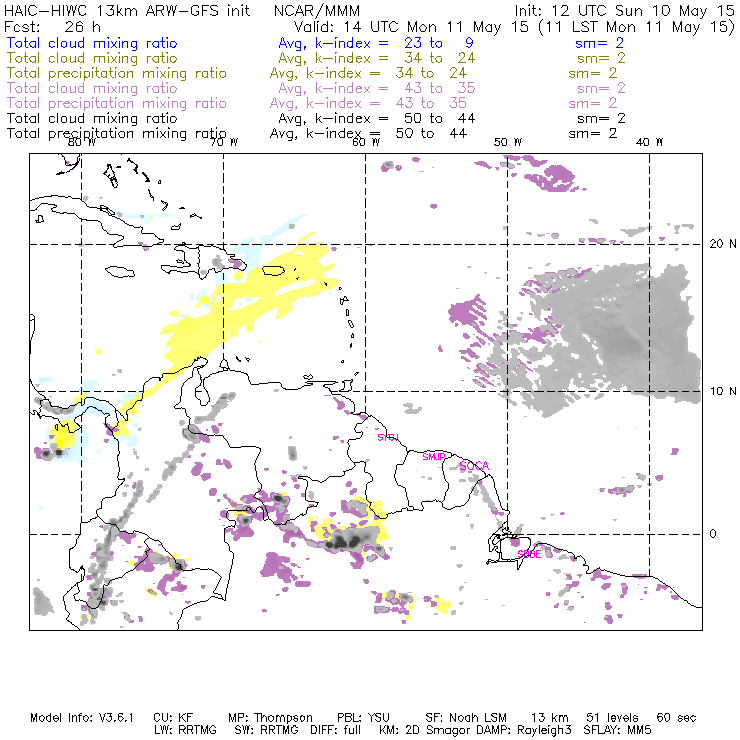
Task: Click the black "Total cloud mixing ratio" legend line
Action: (92, 118)
